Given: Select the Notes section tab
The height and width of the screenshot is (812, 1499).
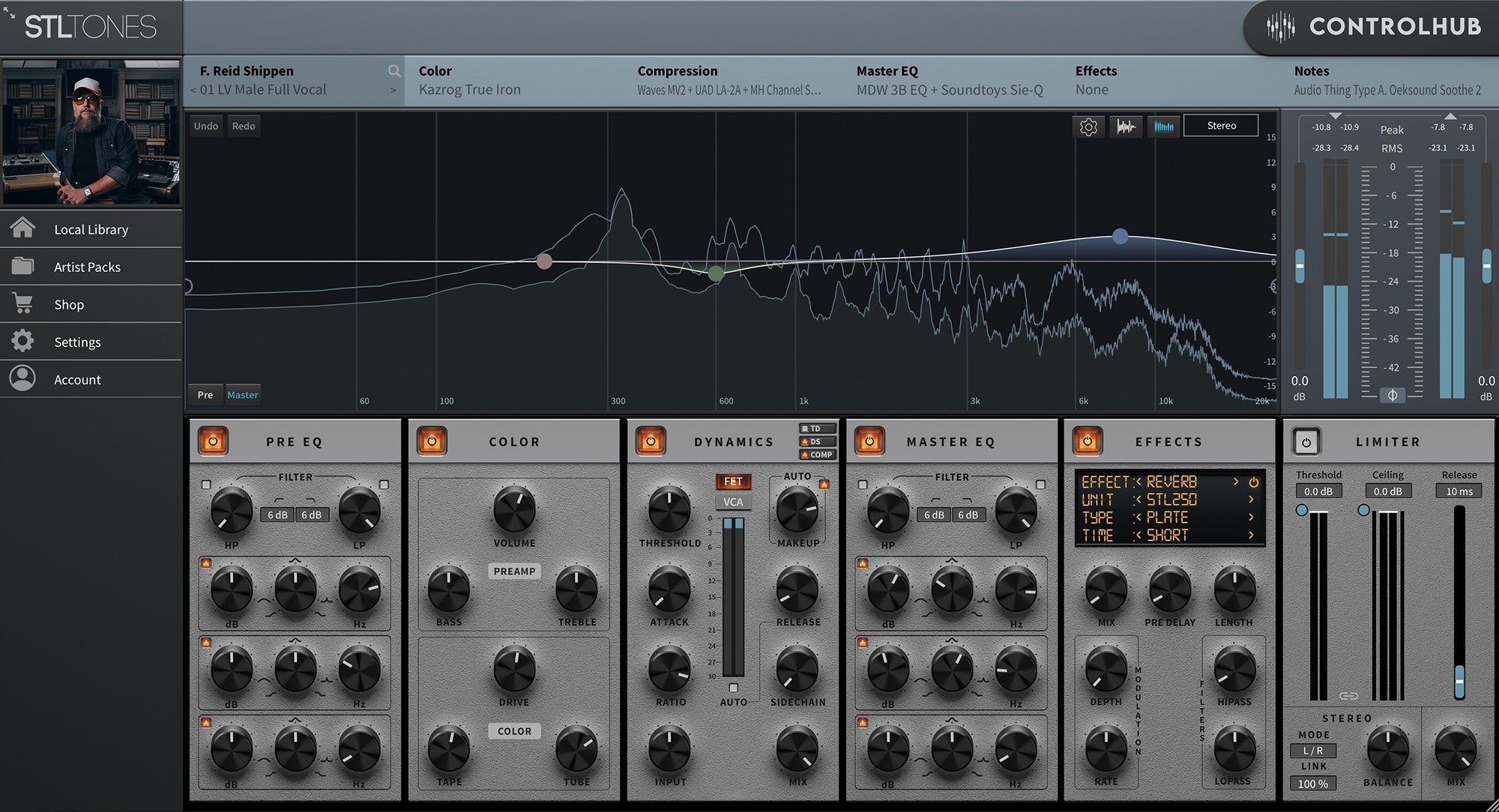Looking at the screenshot, I should point(1390,80).
